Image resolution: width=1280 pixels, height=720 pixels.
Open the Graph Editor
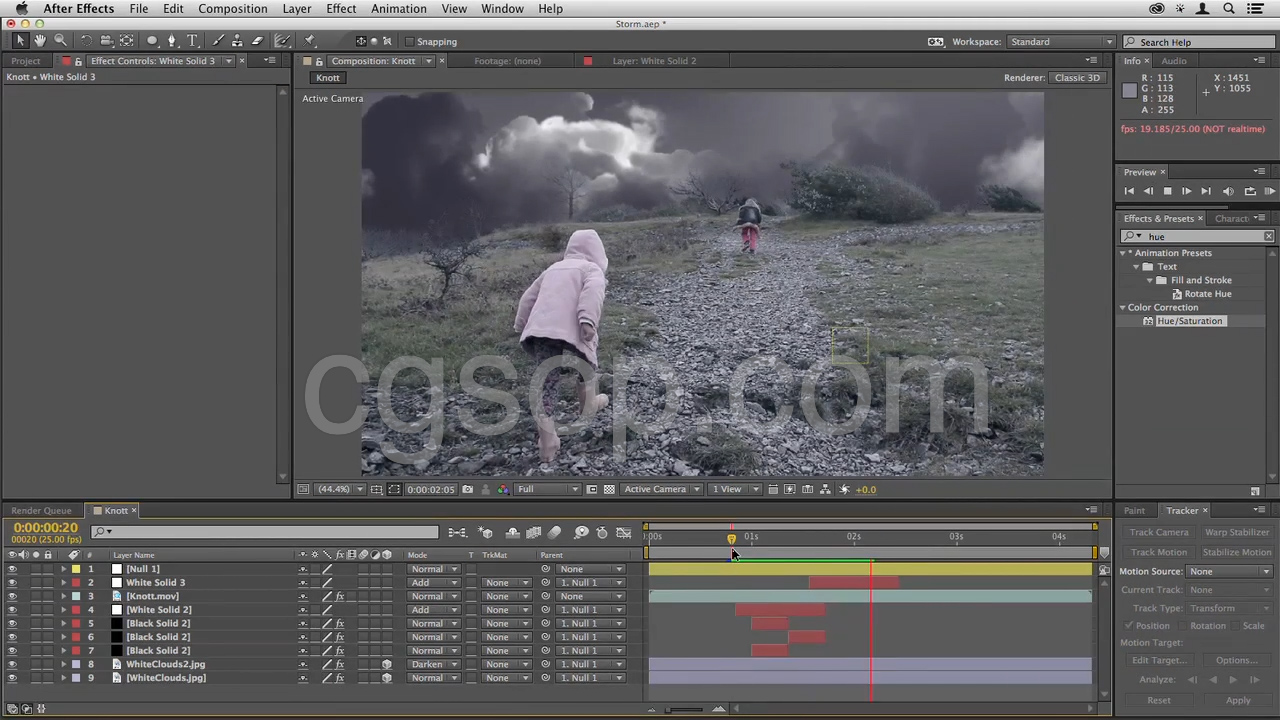624,533
